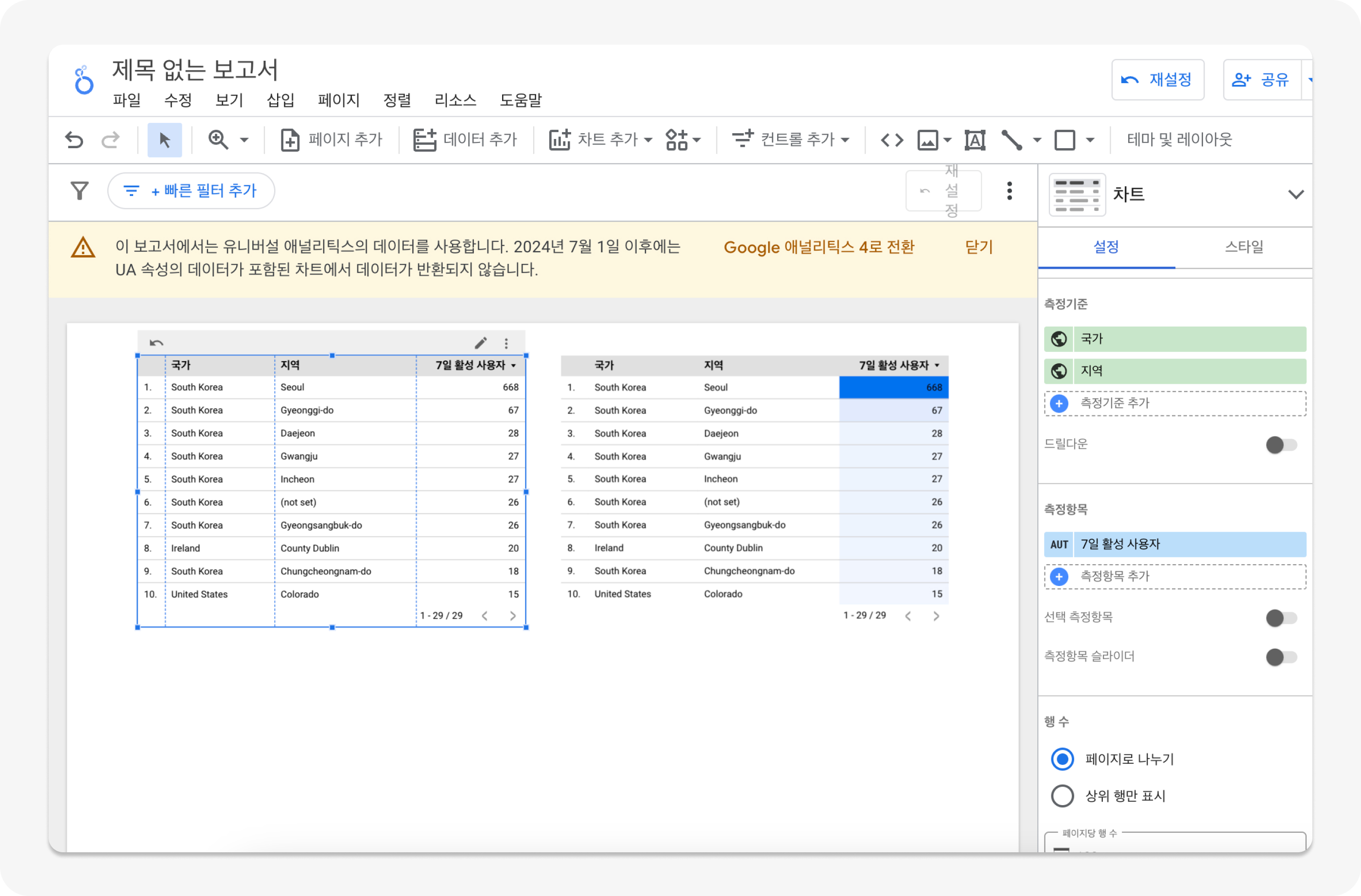Viewport: 1361px width, 896px height.
Task: Click the 측정기준 추가 field
Action: click(x=1174, y=404)
